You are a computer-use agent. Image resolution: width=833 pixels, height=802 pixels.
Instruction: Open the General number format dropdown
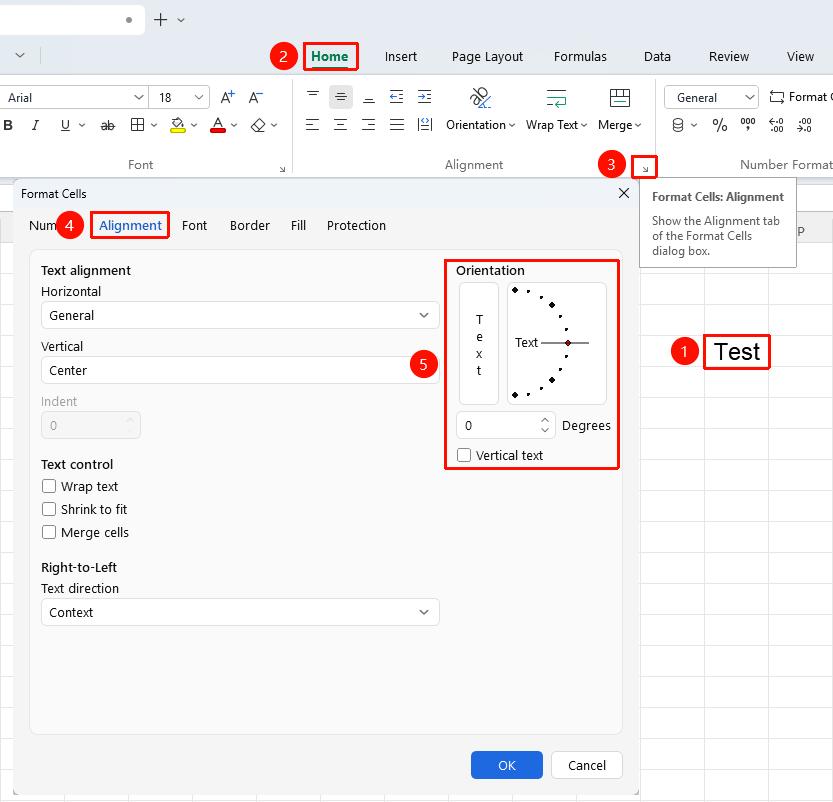point(711,97)
